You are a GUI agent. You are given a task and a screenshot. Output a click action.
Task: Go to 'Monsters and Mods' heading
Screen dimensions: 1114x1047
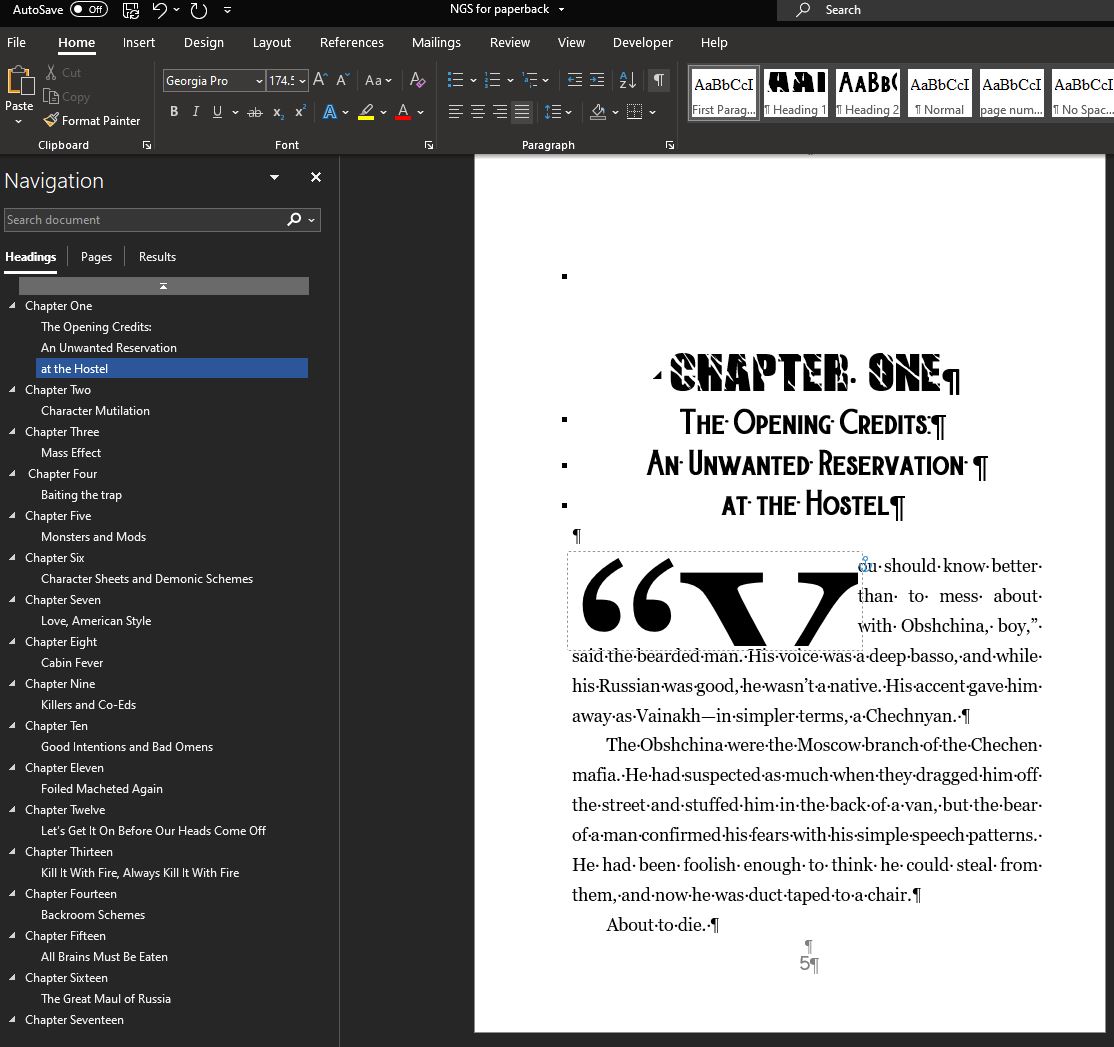(93, 537)
